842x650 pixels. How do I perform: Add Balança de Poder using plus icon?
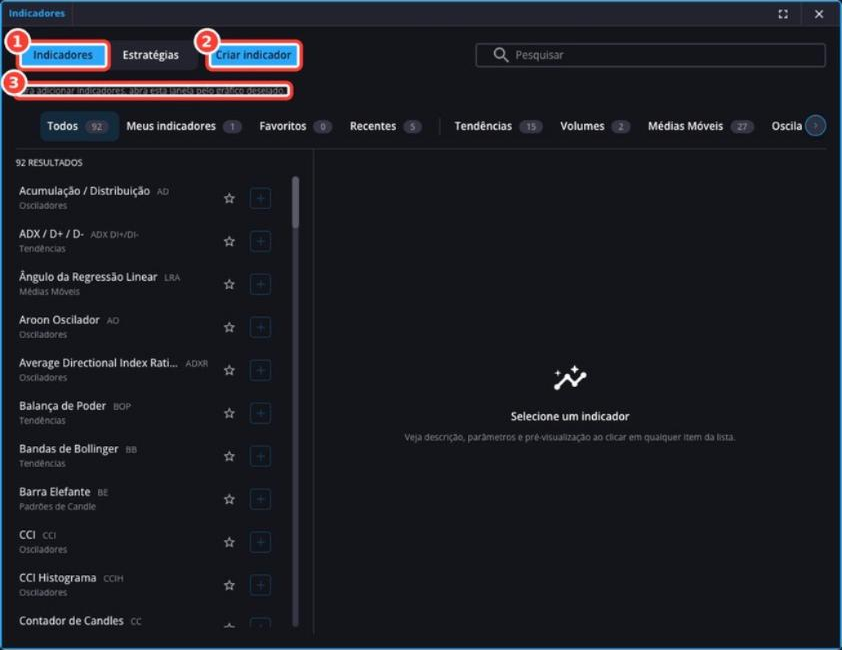(x=260, y=413)
